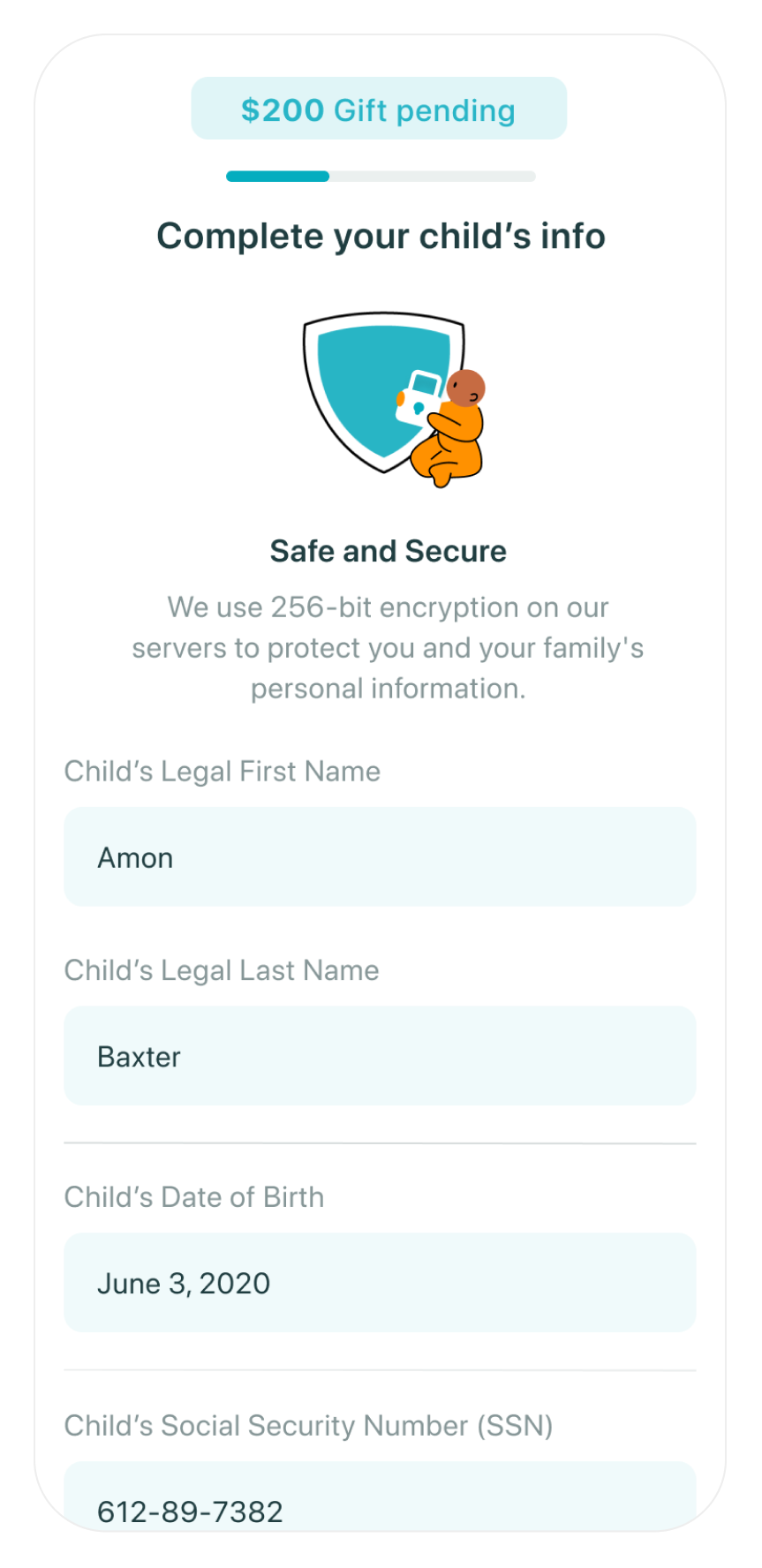The image size is (762, 1568).
Task: Click the filled teal progress bar segment
Action: pyautogui.click(x=277, y=177)
